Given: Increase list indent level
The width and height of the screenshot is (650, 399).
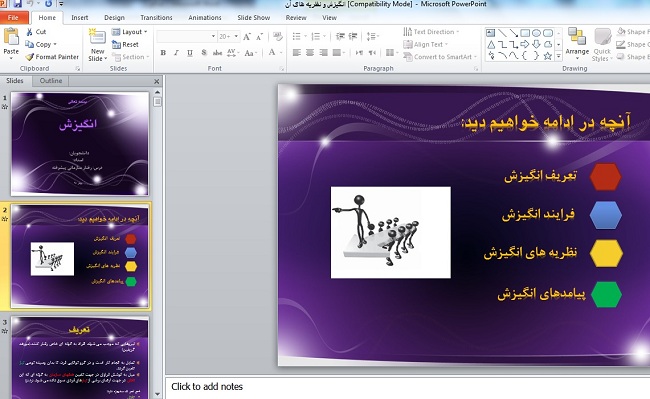Looking at the screenshot, I should pos(353,36).
